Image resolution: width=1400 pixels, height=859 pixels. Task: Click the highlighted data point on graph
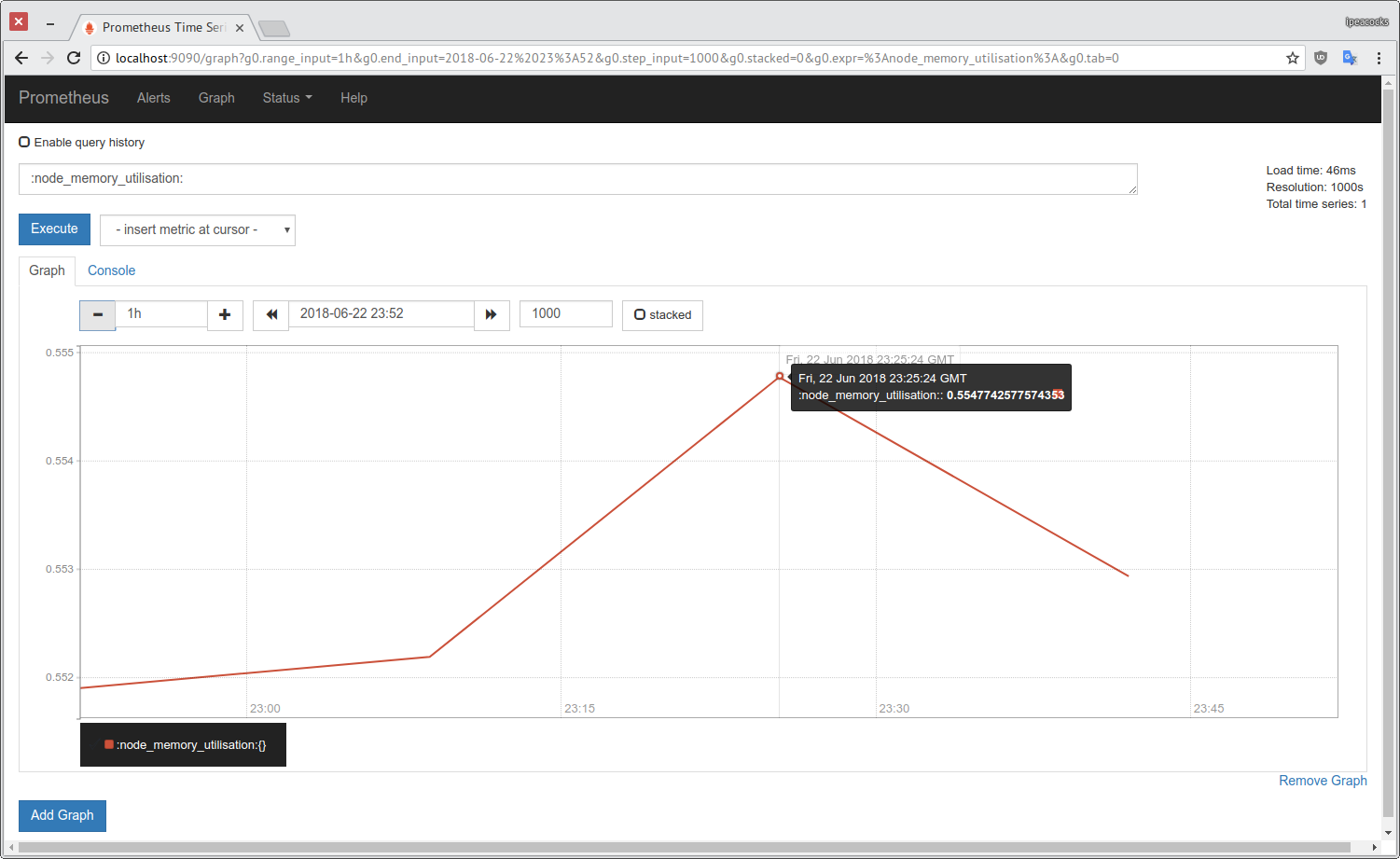[x=780, y=376]
